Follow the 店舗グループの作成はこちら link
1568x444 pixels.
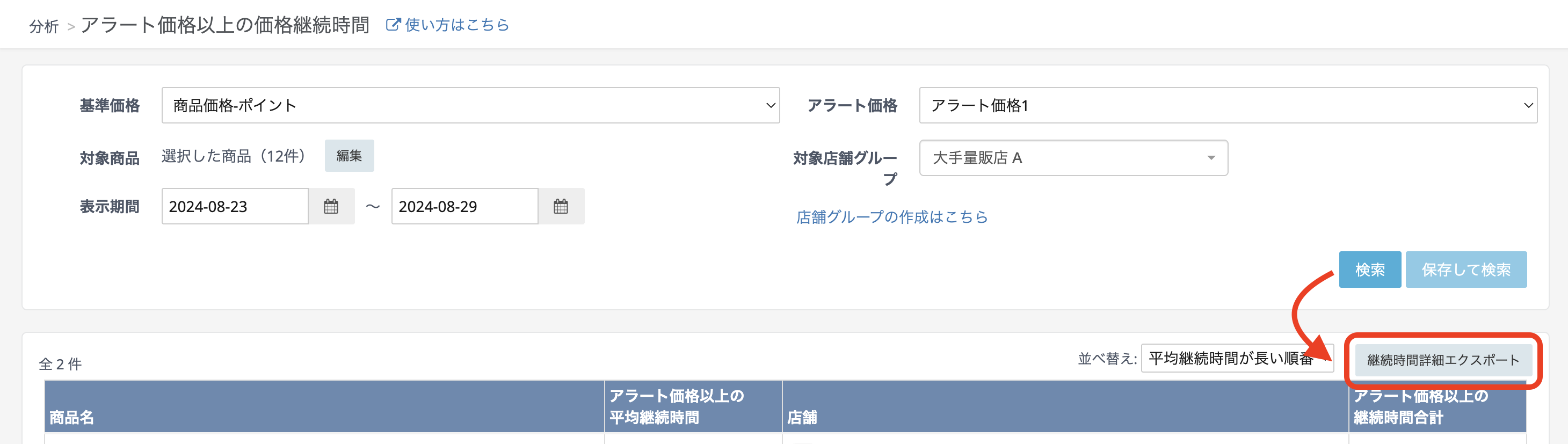[892, 217]
